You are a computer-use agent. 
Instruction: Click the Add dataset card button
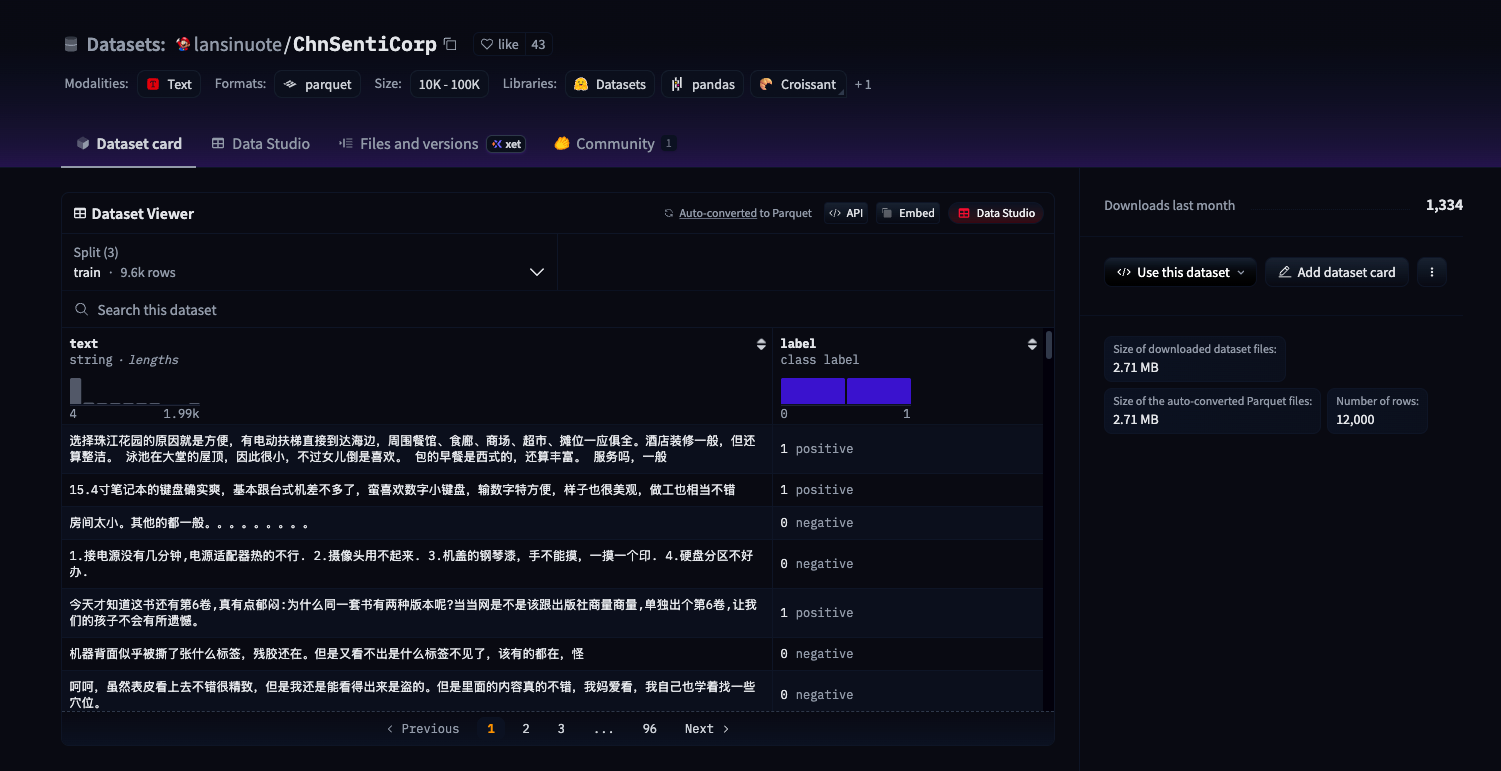[x=1337, y=272]
